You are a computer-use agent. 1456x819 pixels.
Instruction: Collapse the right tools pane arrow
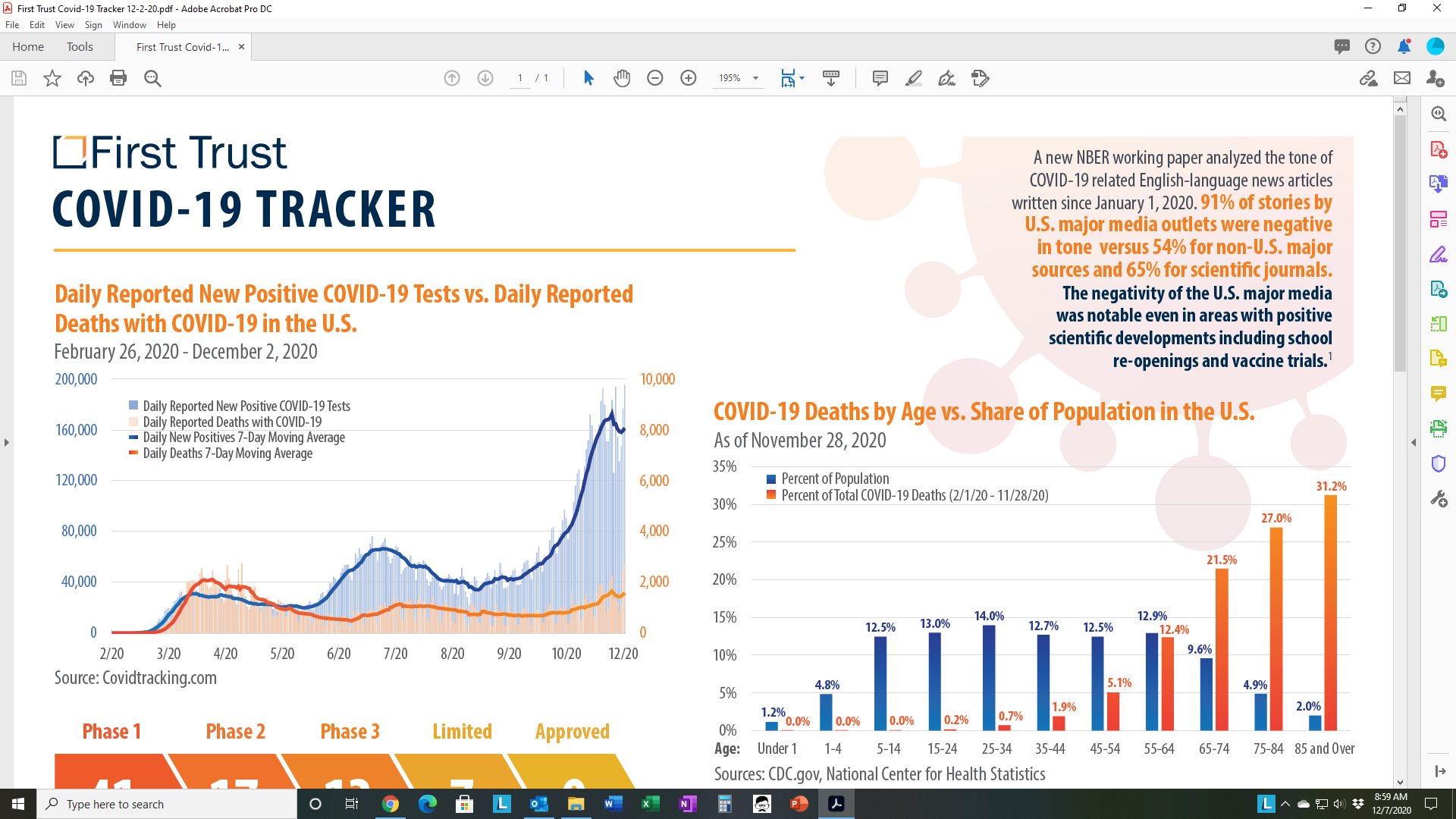1440,771
